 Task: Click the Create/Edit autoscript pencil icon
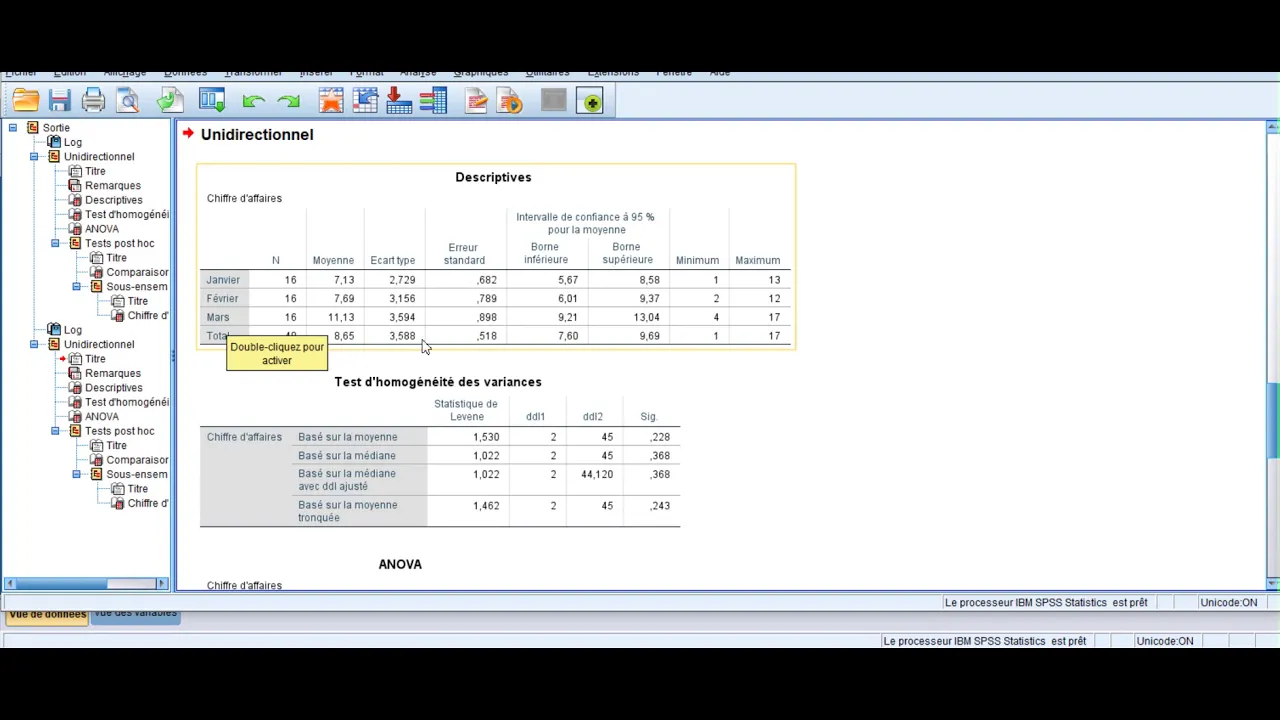476,100
